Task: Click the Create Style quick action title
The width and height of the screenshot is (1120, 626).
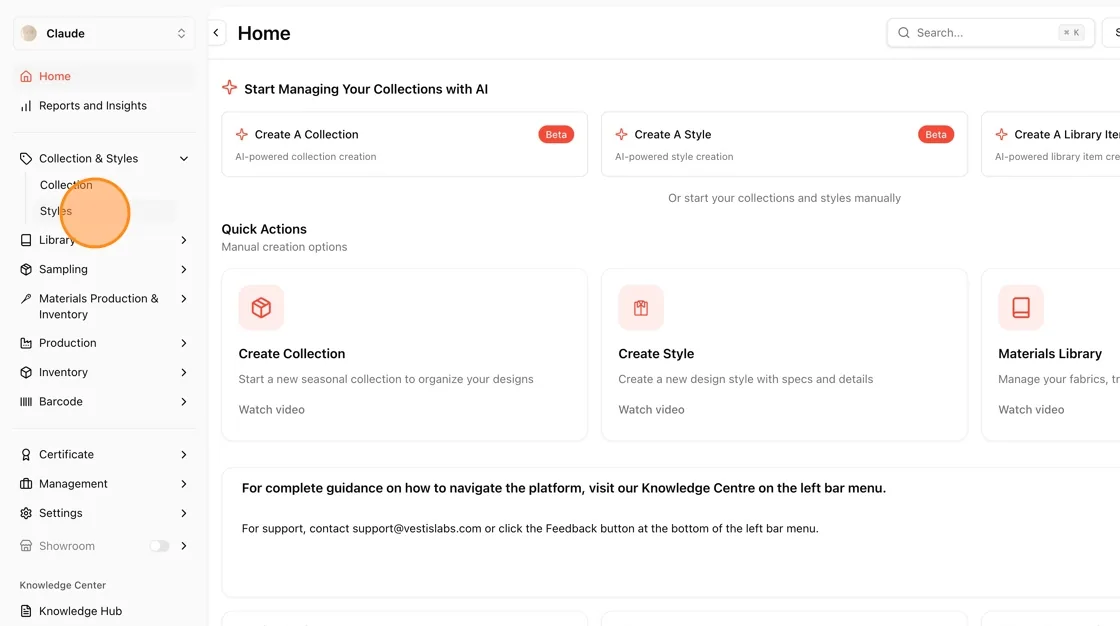Action: point(656,354)
